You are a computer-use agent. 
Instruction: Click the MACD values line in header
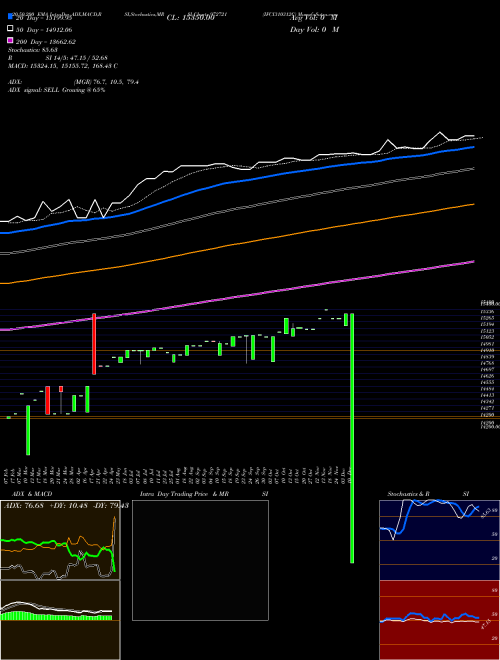tap(63, 66)
